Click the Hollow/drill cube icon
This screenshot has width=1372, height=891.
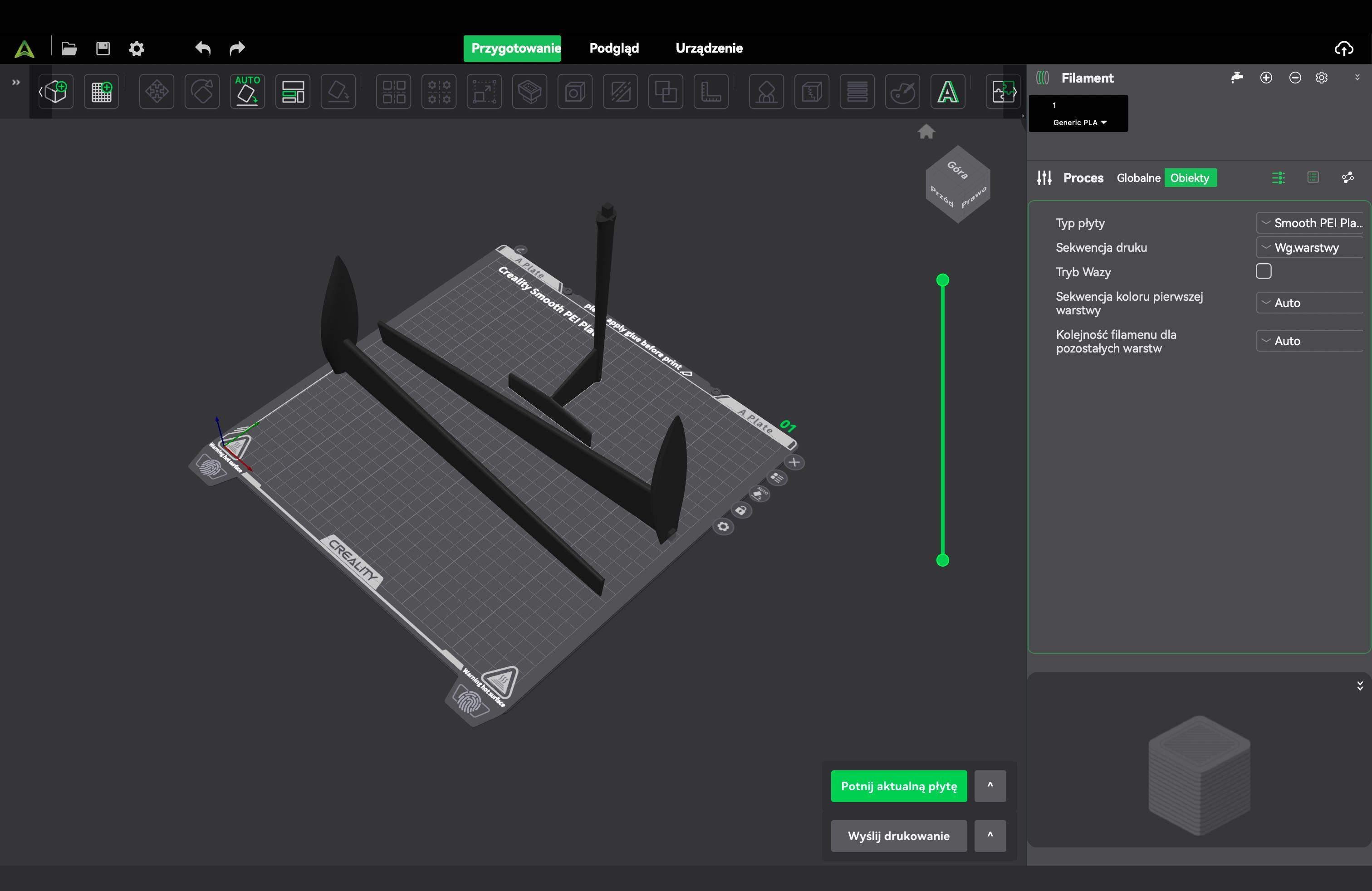click(575, 92)
